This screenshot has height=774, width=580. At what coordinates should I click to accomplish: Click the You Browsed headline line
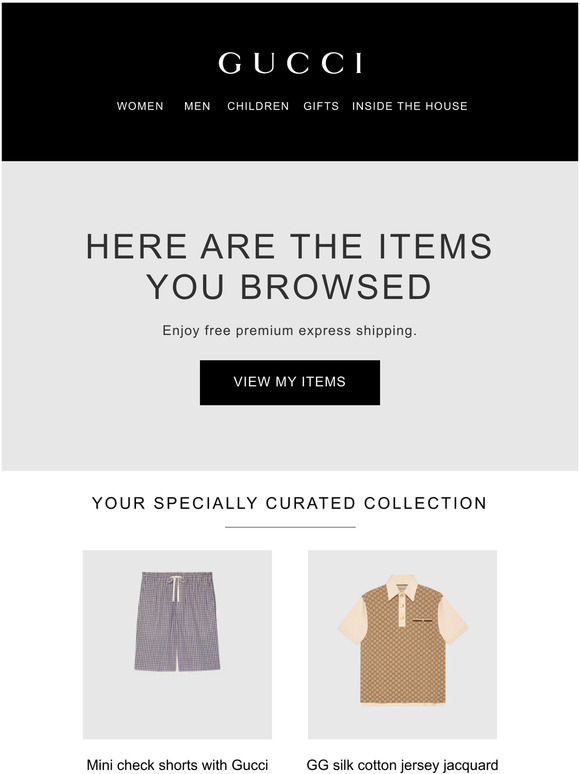(289, 287)
